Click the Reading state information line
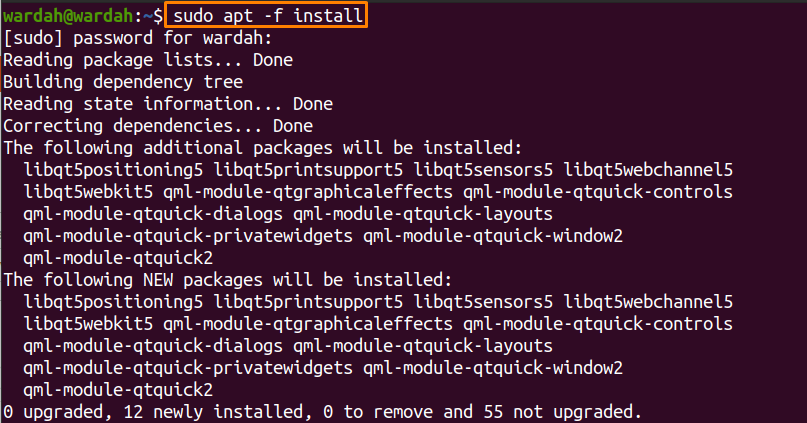The image size is (807, 423). (x=168, y=104)
